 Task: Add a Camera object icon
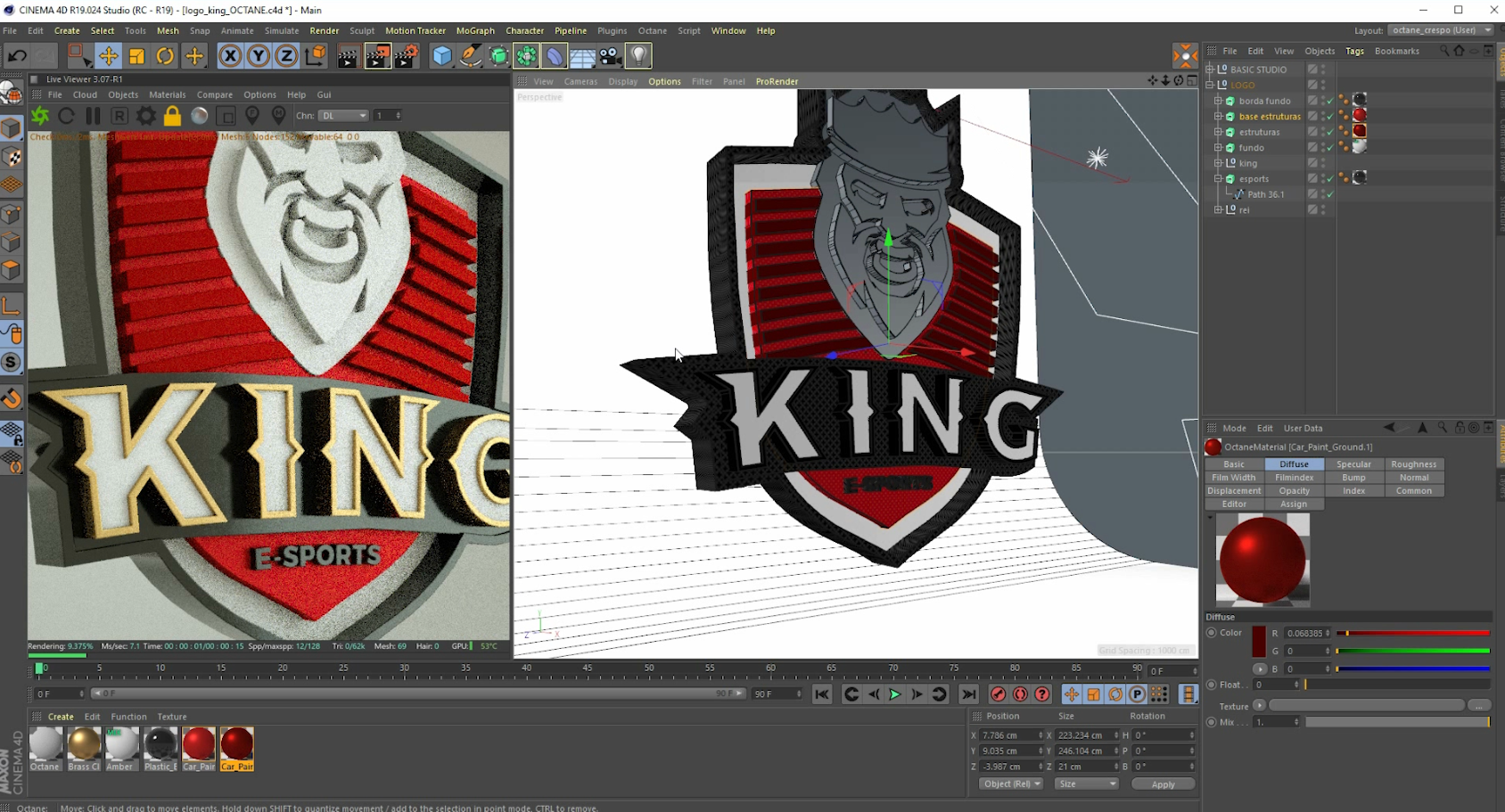(611, 56)
